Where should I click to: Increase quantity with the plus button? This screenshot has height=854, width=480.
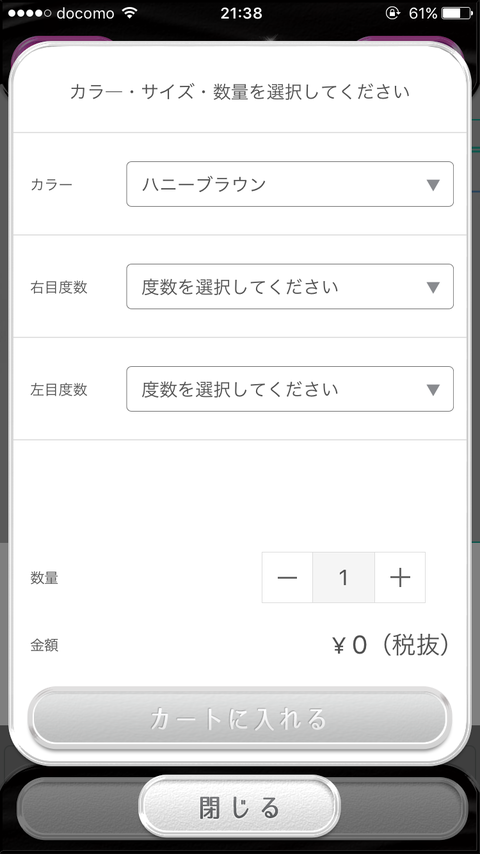pos(400,577)
